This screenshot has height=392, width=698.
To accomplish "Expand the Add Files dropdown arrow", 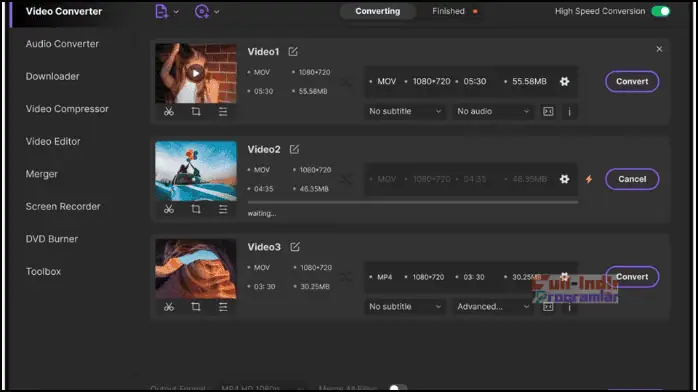I will (x=176, y=12).
